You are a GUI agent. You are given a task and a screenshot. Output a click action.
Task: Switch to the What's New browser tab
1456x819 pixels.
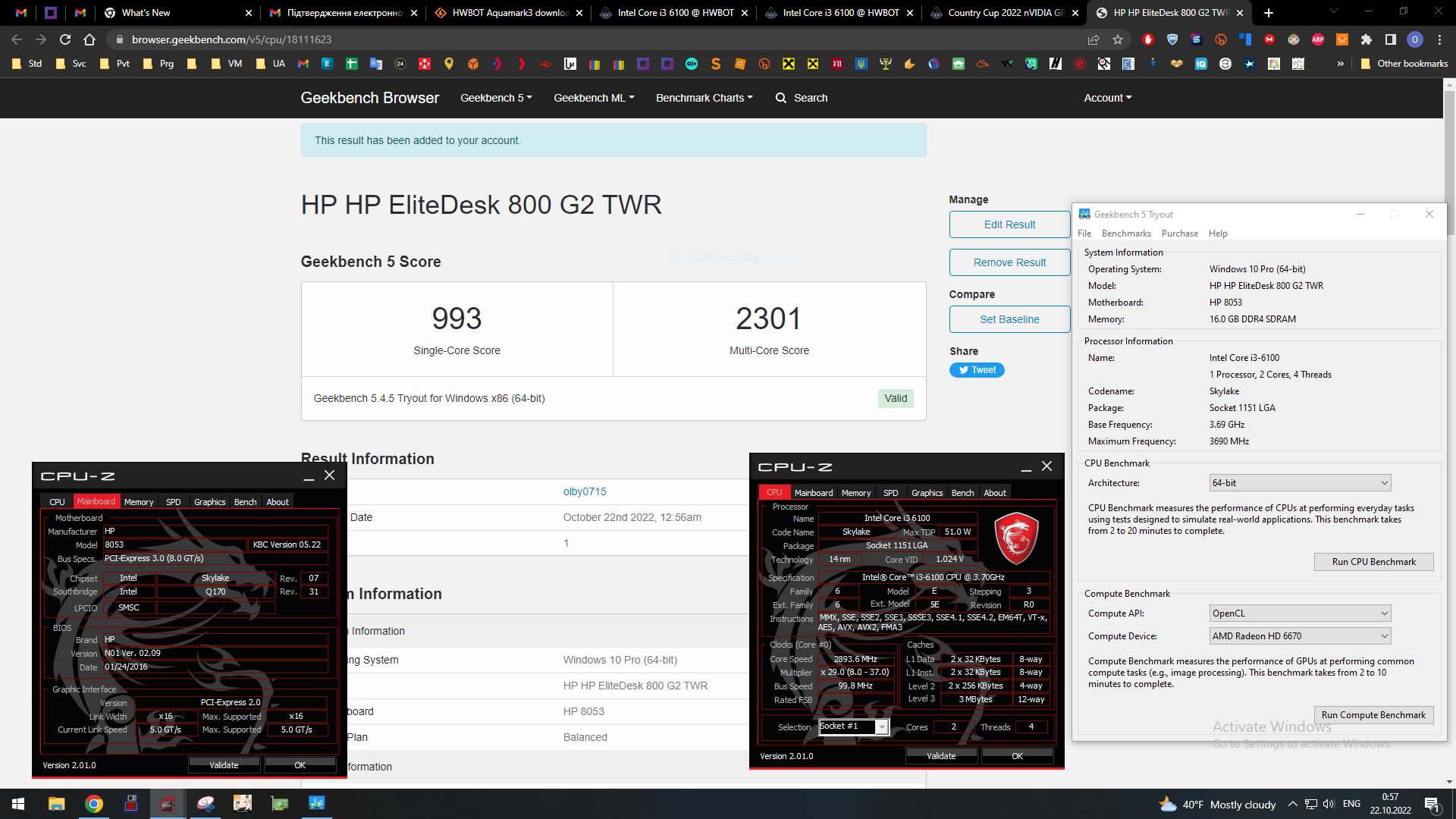pyautogui.click(x=177, y=13)
